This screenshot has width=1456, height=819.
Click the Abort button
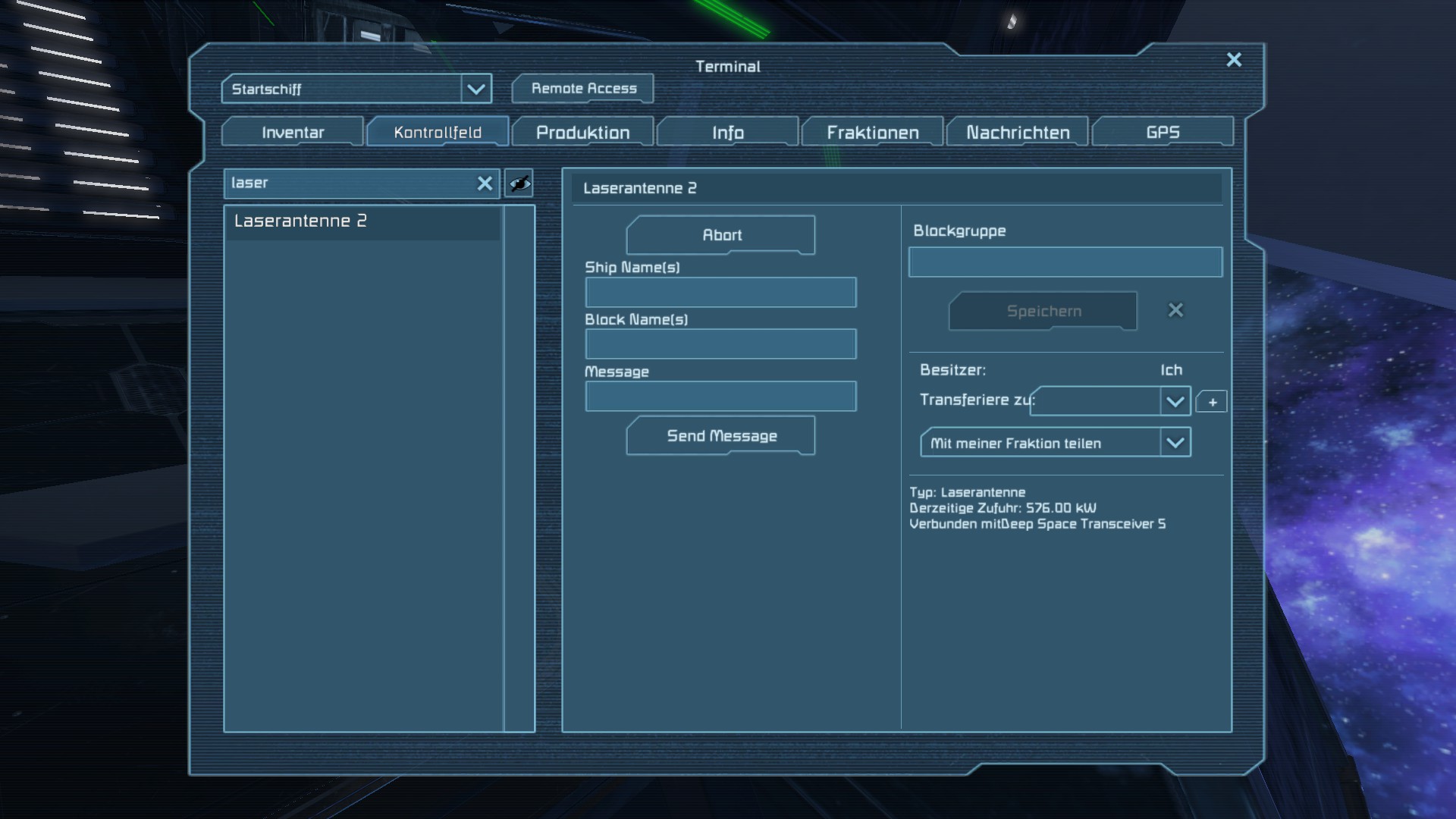point(721,235)
